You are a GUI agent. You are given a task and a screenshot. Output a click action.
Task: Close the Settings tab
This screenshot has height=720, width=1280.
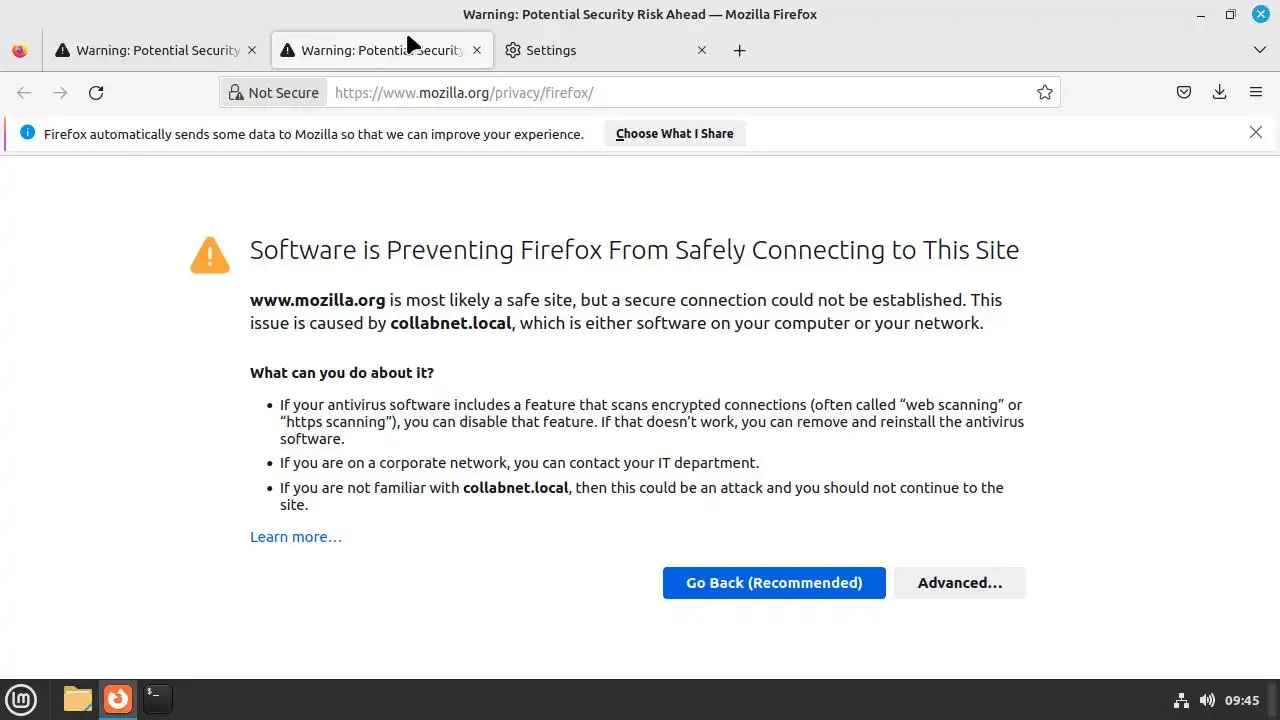click(702, 50)
